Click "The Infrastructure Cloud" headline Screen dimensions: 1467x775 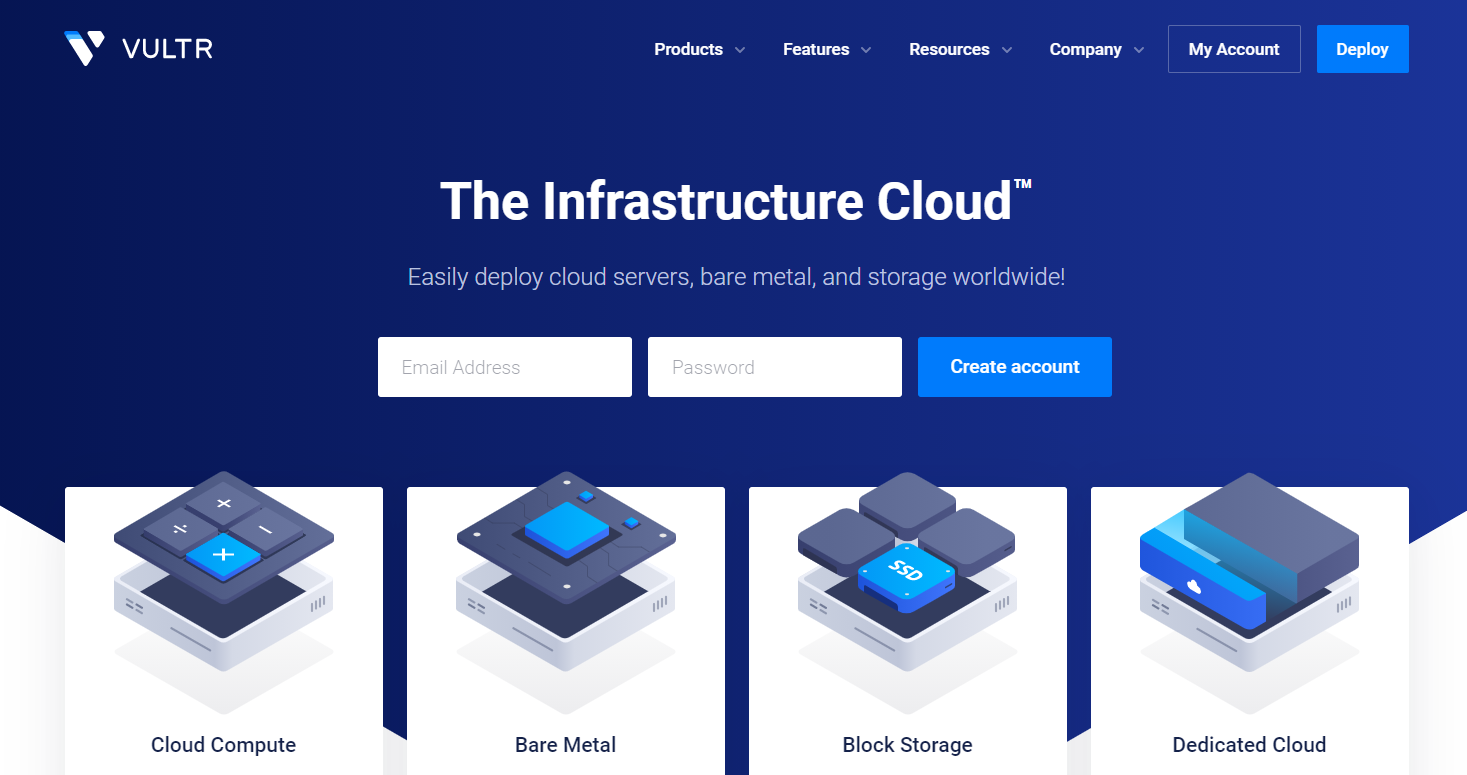[x=736, y=201]
